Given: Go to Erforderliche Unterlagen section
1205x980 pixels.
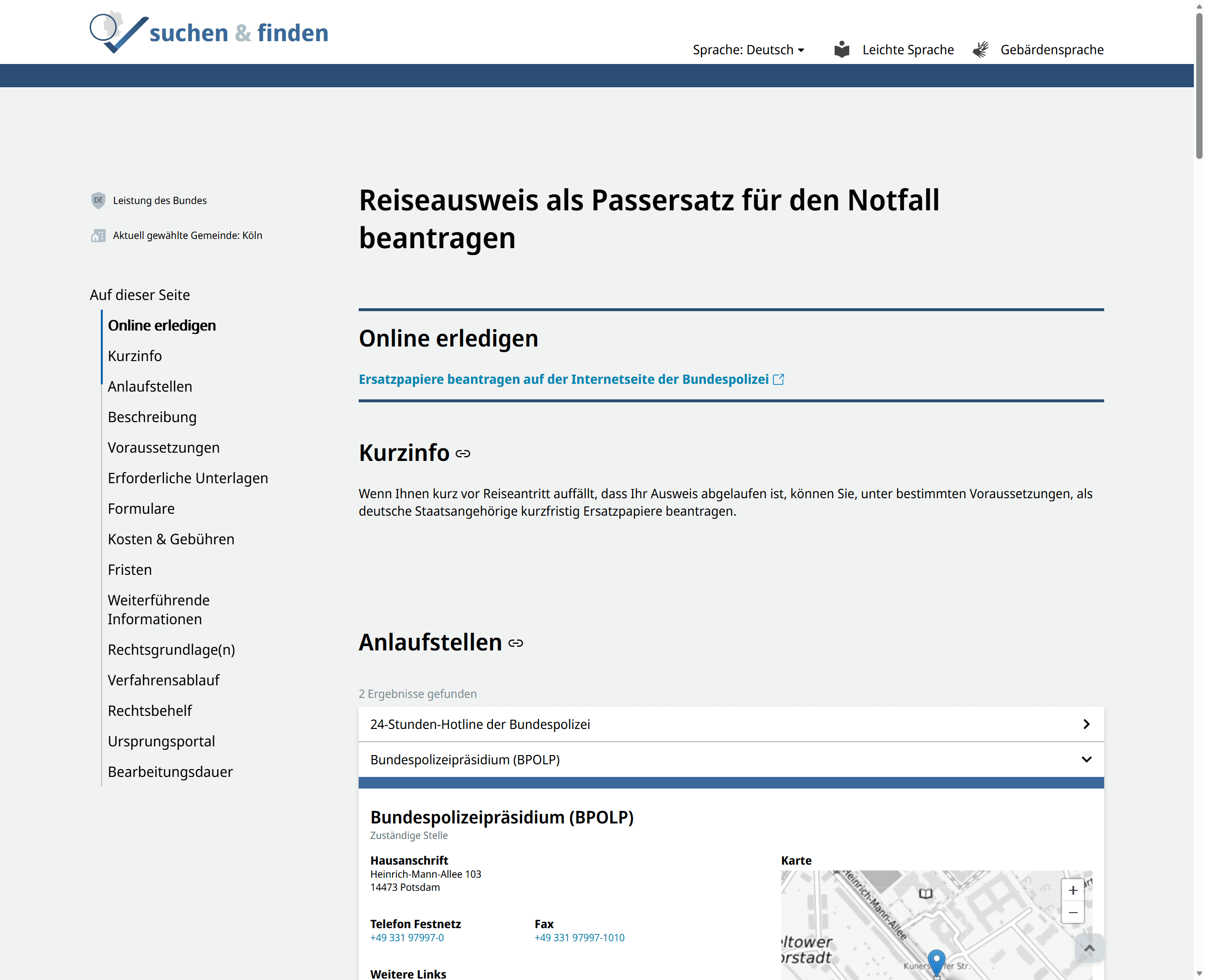Looking at the screenshot, I should tap(188, 478).
